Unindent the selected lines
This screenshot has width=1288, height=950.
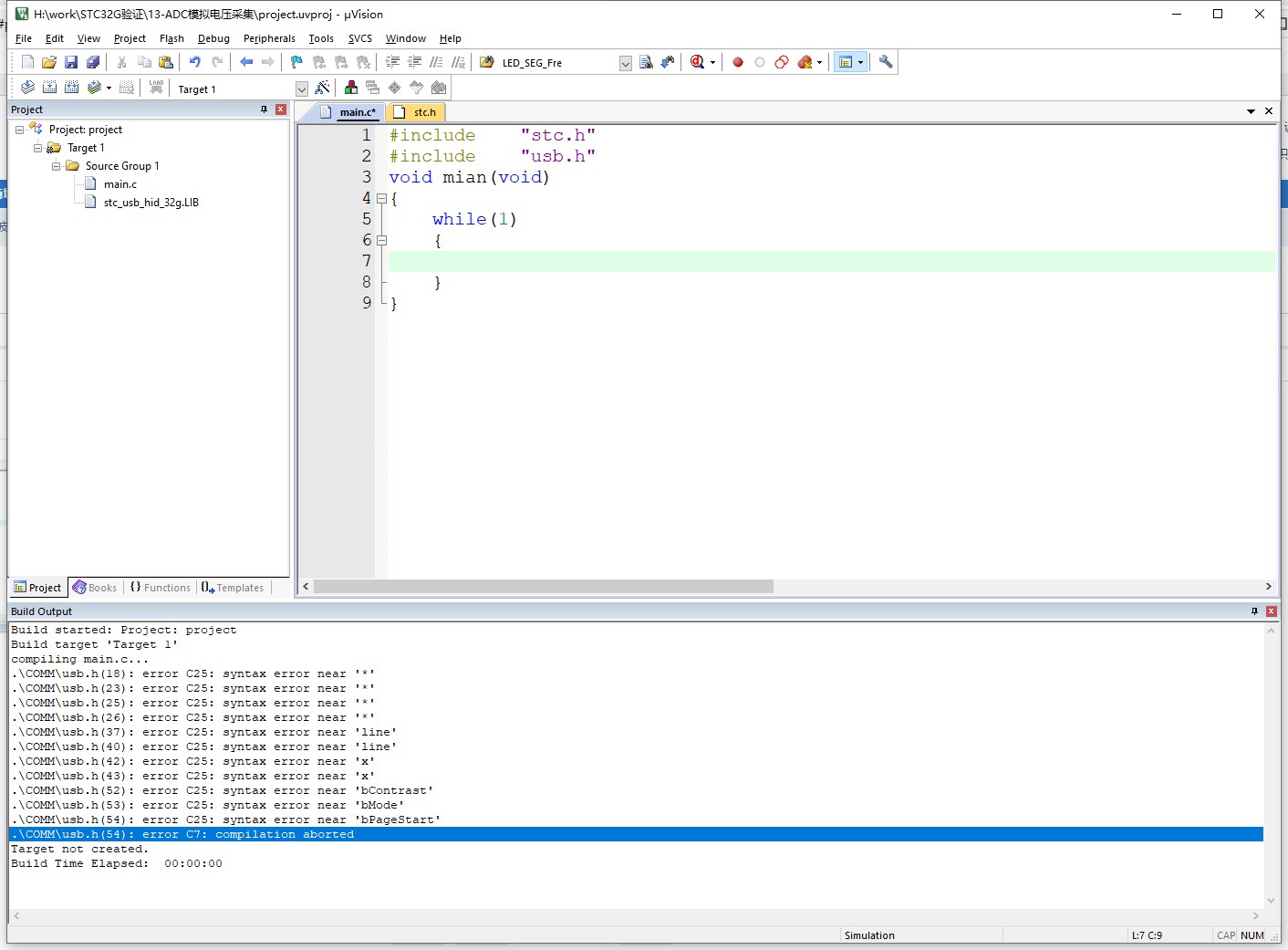click(414, 62)
